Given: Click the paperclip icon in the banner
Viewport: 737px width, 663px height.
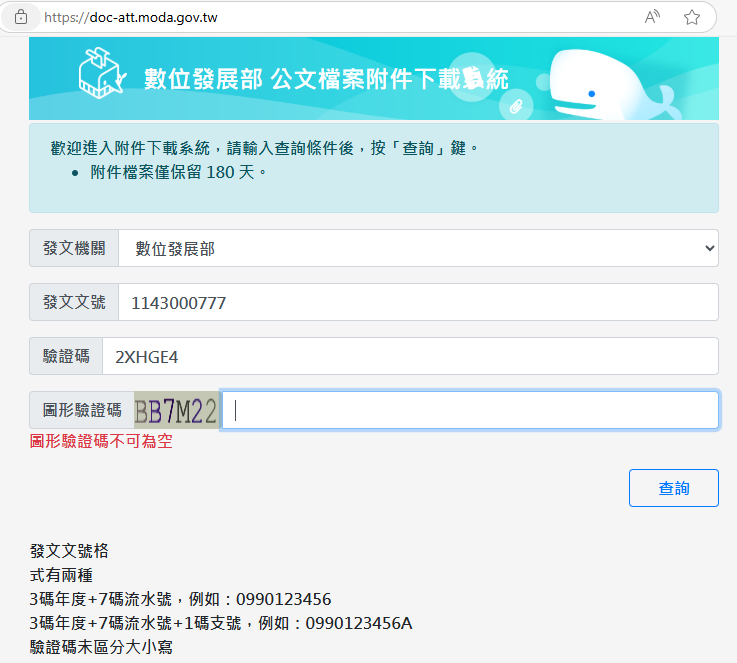Looking at the screenshot, I should (517, 105).
